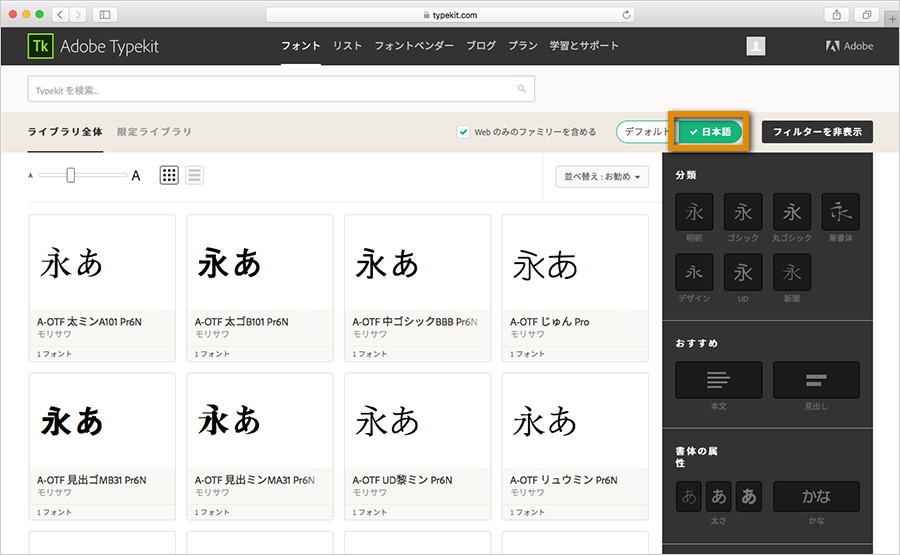Screen dimensions: 900x555
Task: Choose regular weight あ filter
Action: (719, 496)
